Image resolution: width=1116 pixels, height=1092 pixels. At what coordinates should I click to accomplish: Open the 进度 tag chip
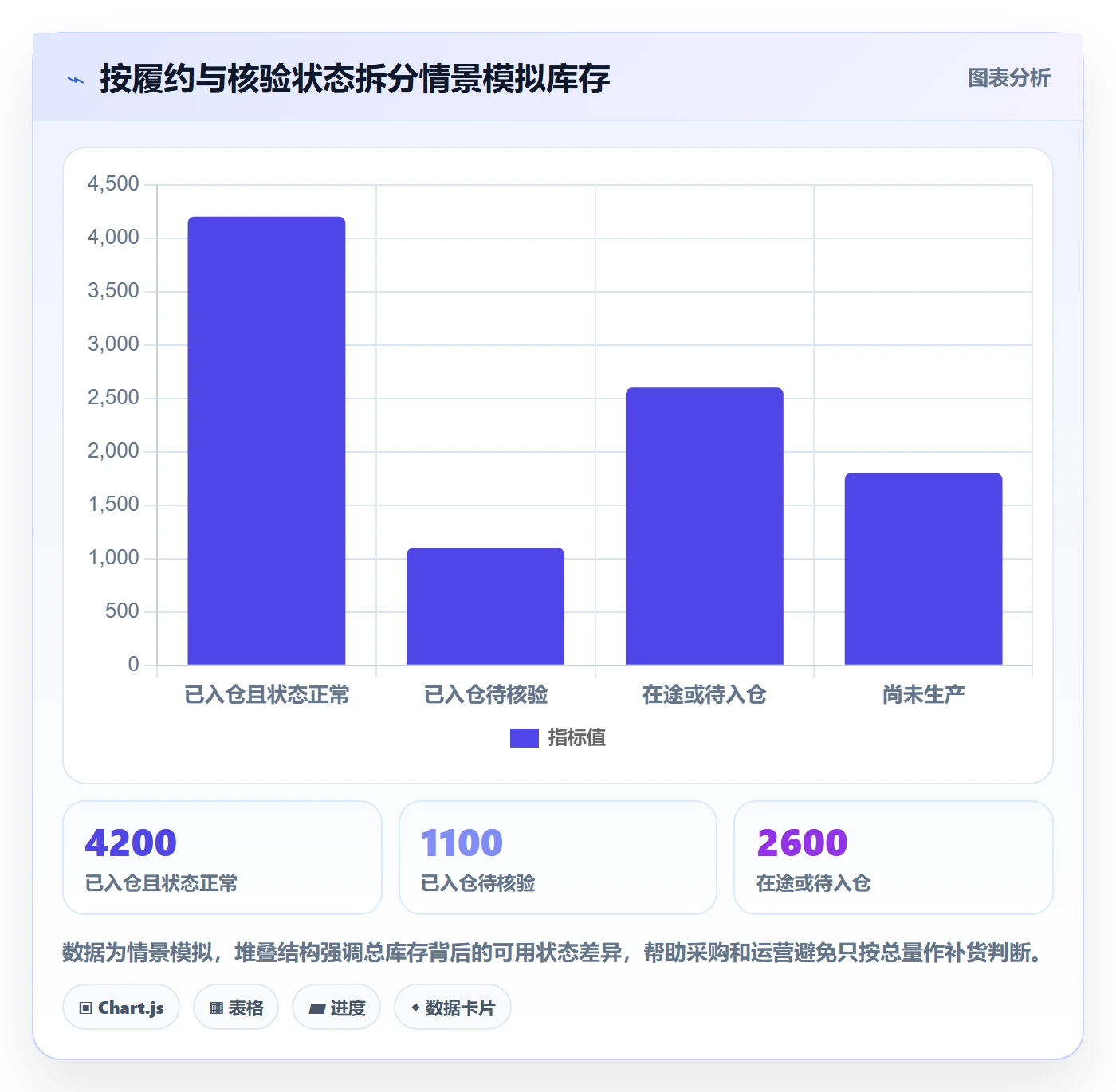pyautogui.click(x=336, y=1008)
